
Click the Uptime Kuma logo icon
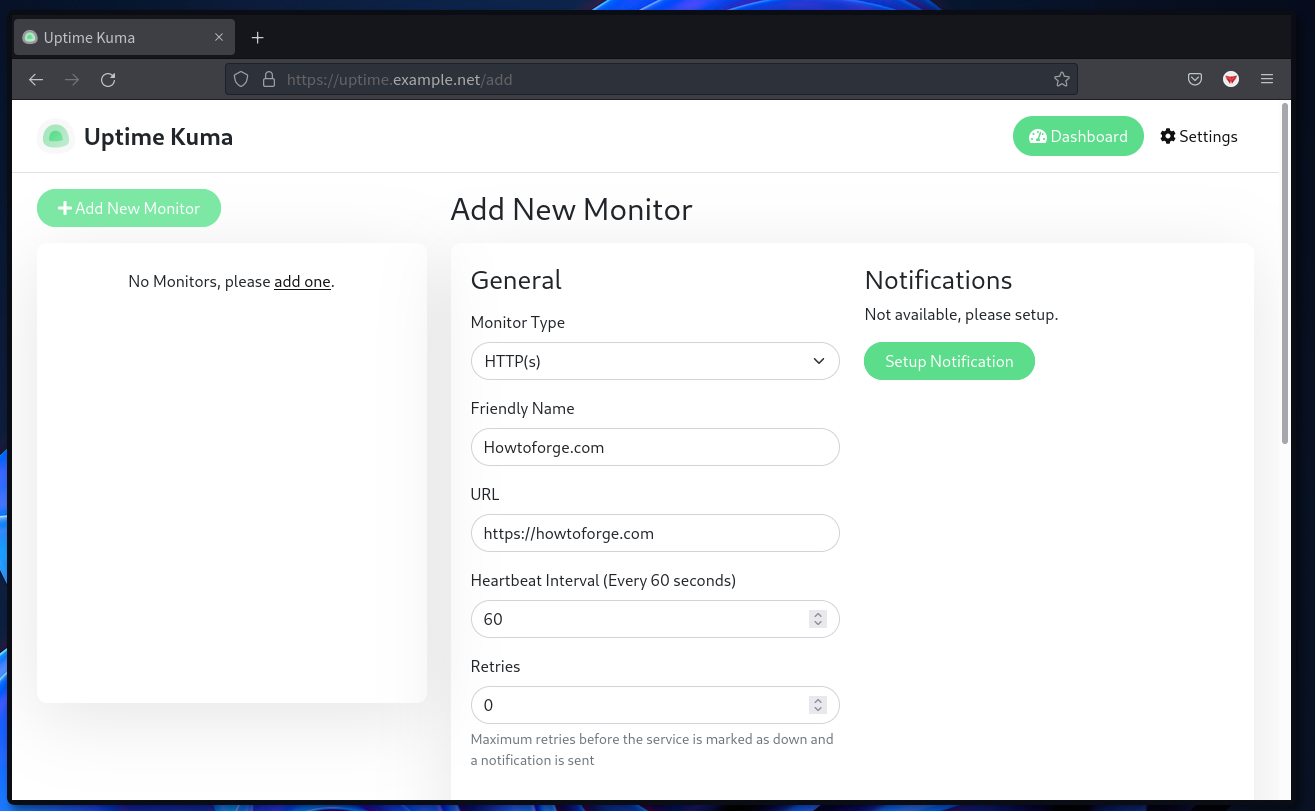pyautogui.click(x=56, y=136)
